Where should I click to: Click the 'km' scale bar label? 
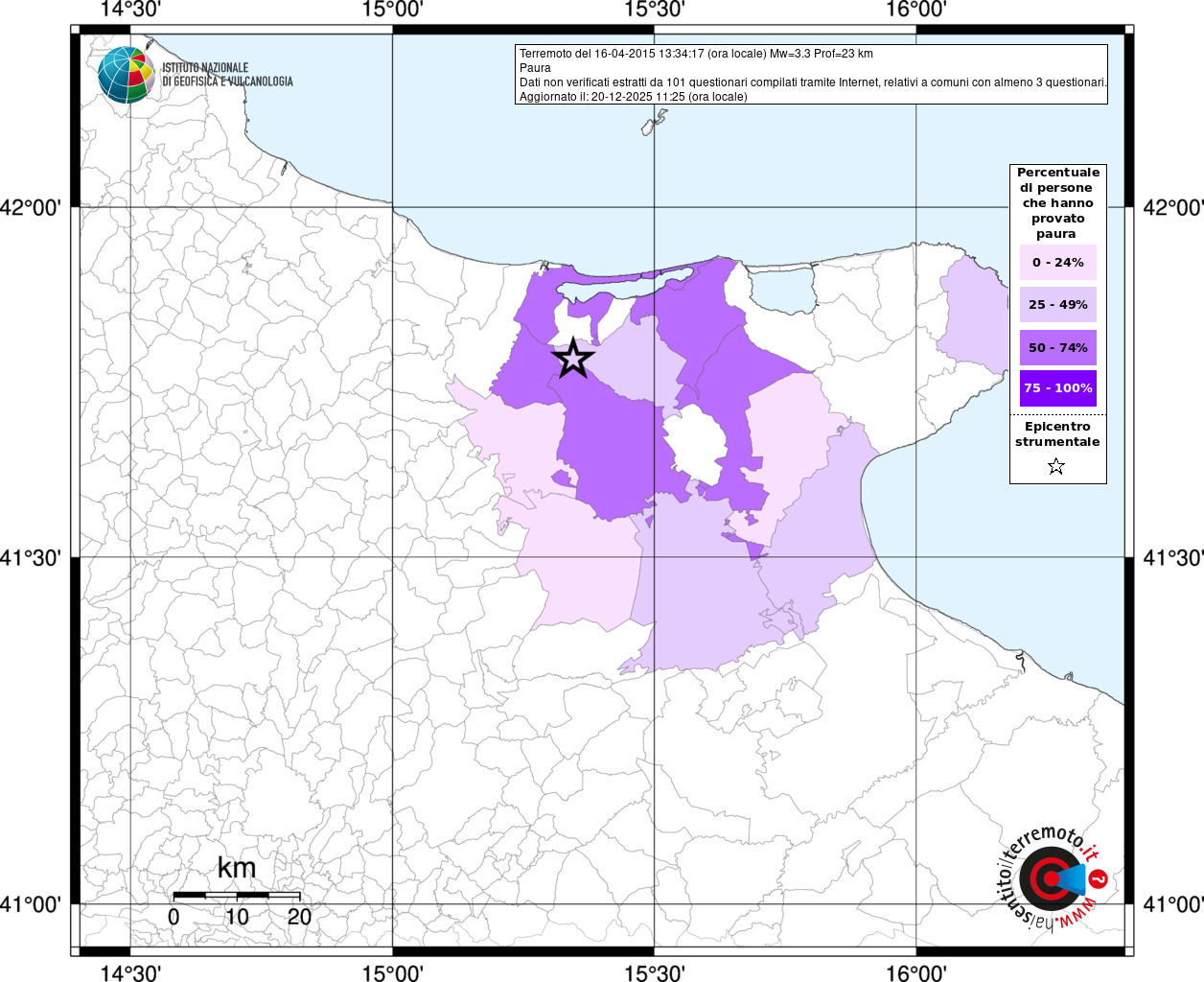coord(237,868)
